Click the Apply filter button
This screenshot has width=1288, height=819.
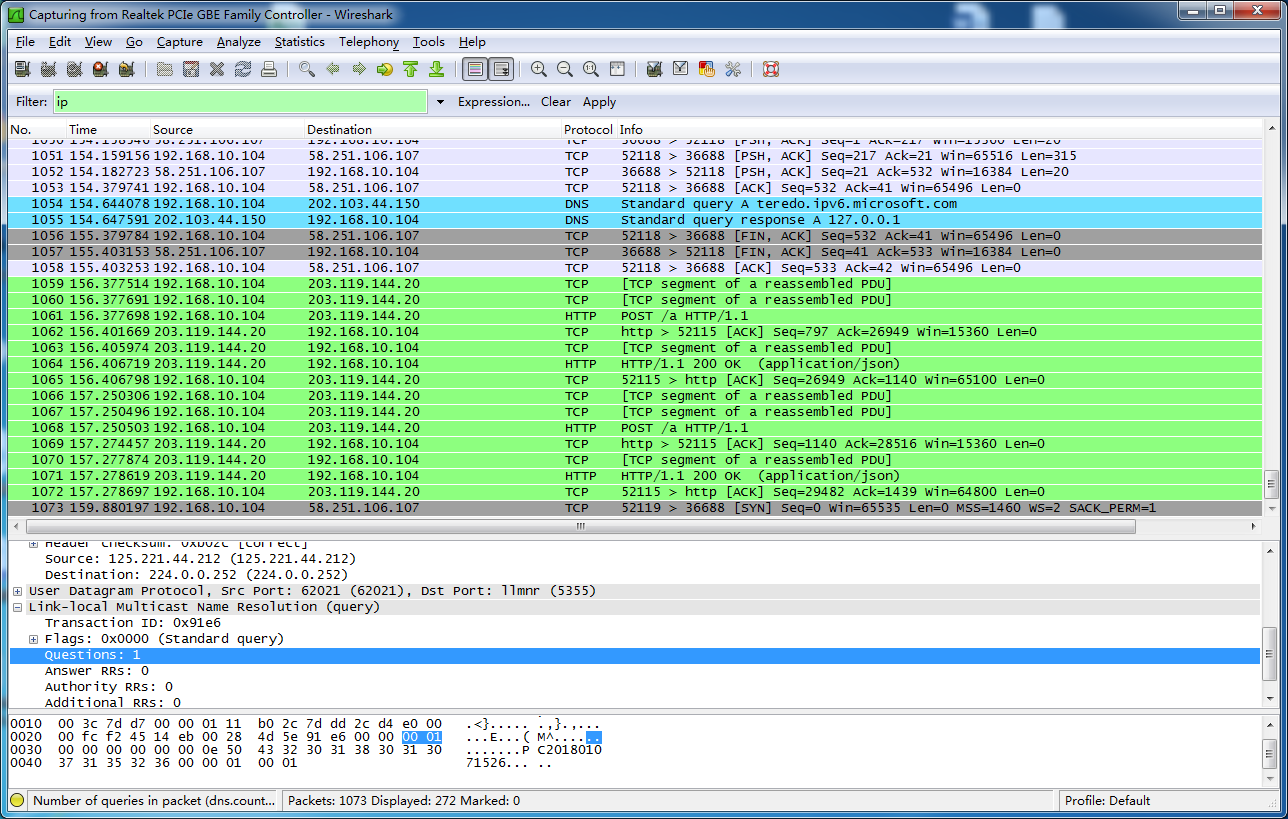click(599, 101)
